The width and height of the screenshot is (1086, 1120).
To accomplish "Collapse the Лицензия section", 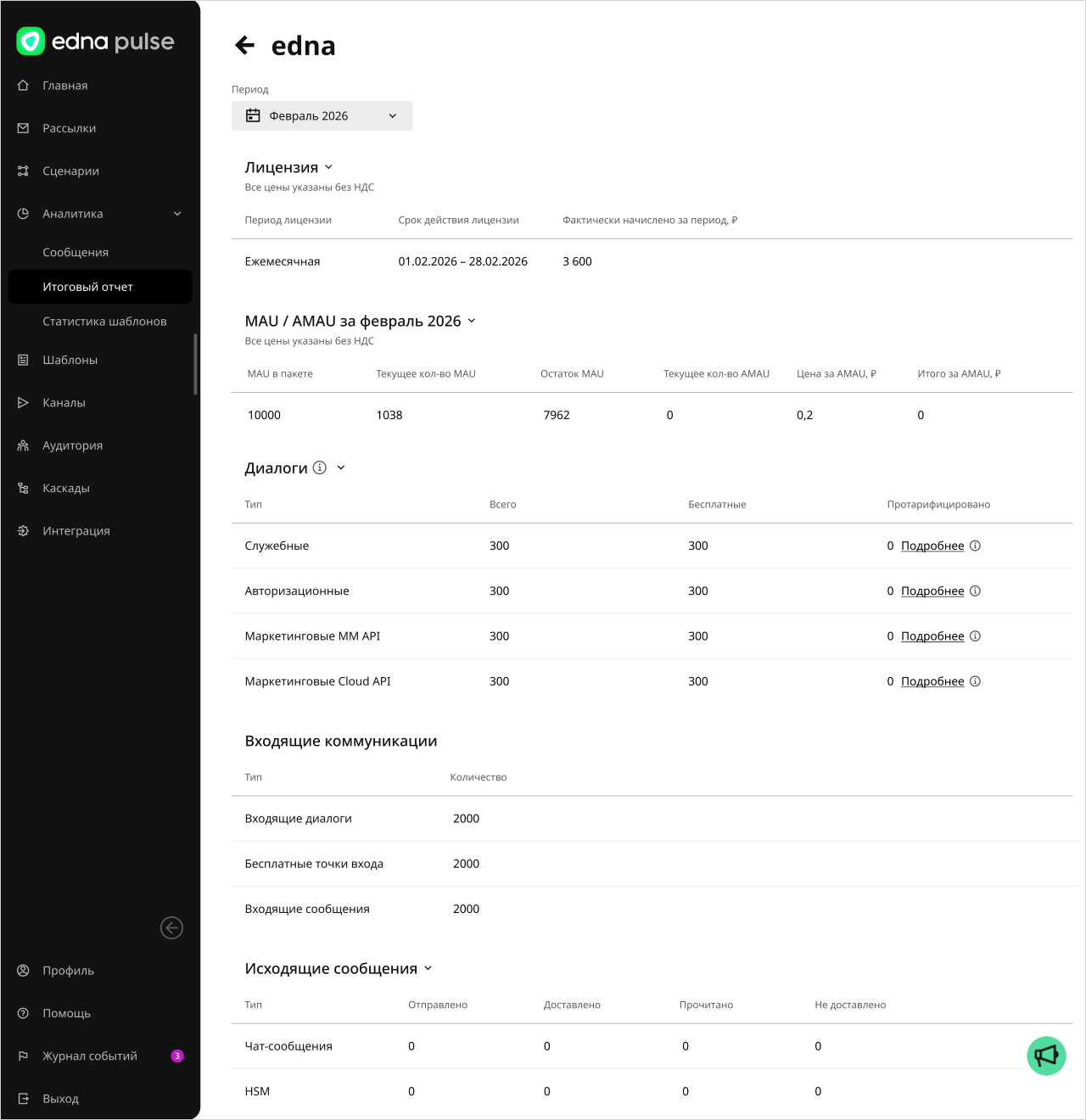I will [x=328, y=167].
